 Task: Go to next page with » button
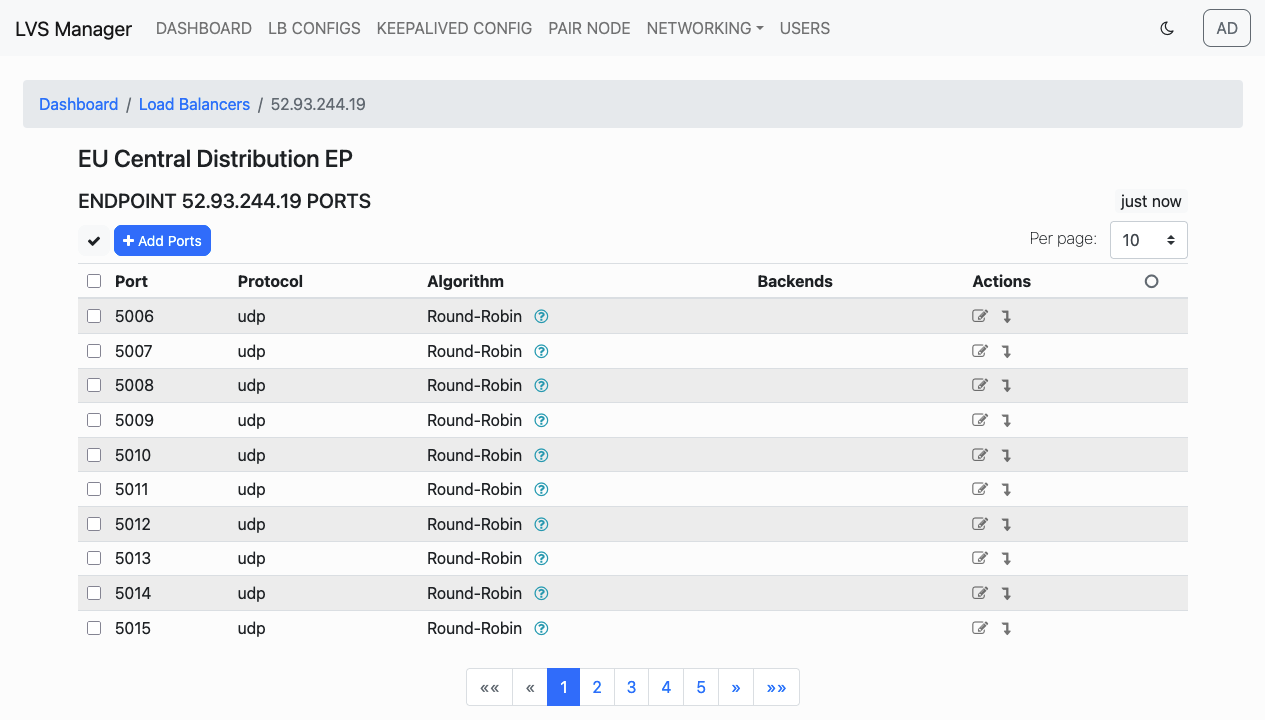736,687
